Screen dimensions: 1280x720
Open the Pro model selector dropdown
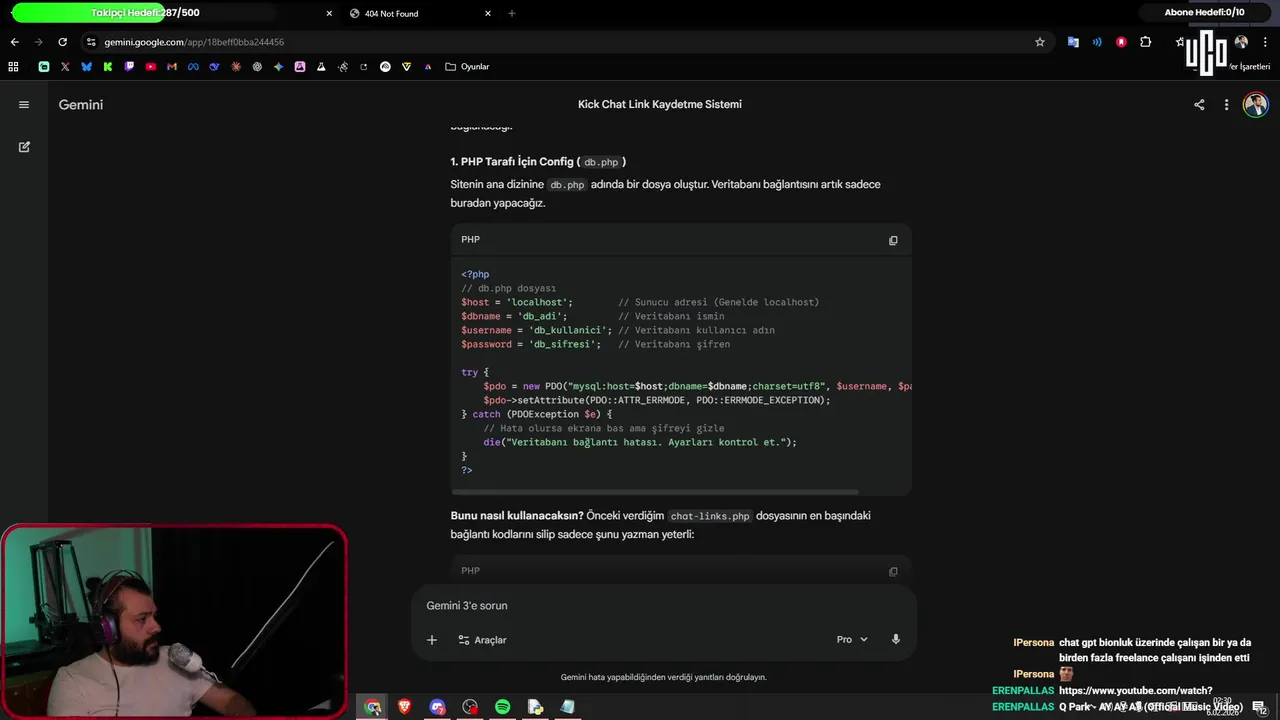pyautogui.click(x=852, y=640)
